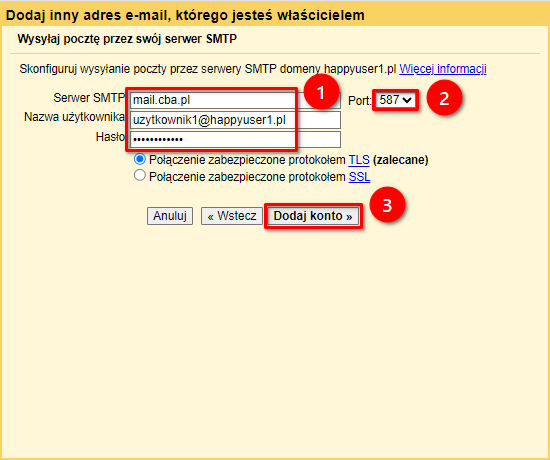550x460 pixels.
Task: Click the red annotation circle numbered 1
Action: pyautogui.click(x=321, y=93)
